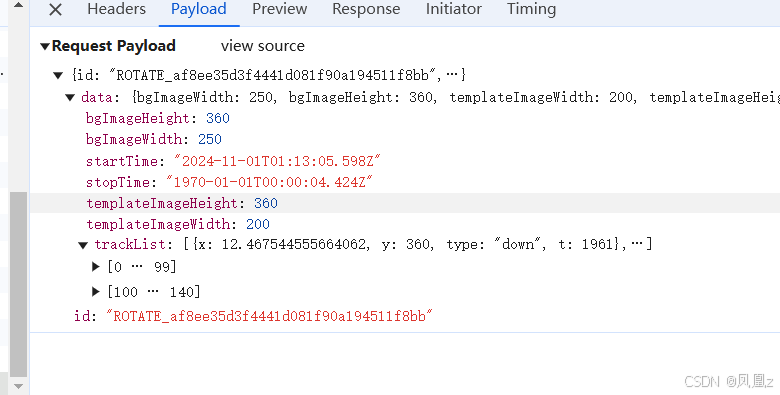Open the Headers tab
Viewport: 780px width, 395px height.
pos(116,9)
